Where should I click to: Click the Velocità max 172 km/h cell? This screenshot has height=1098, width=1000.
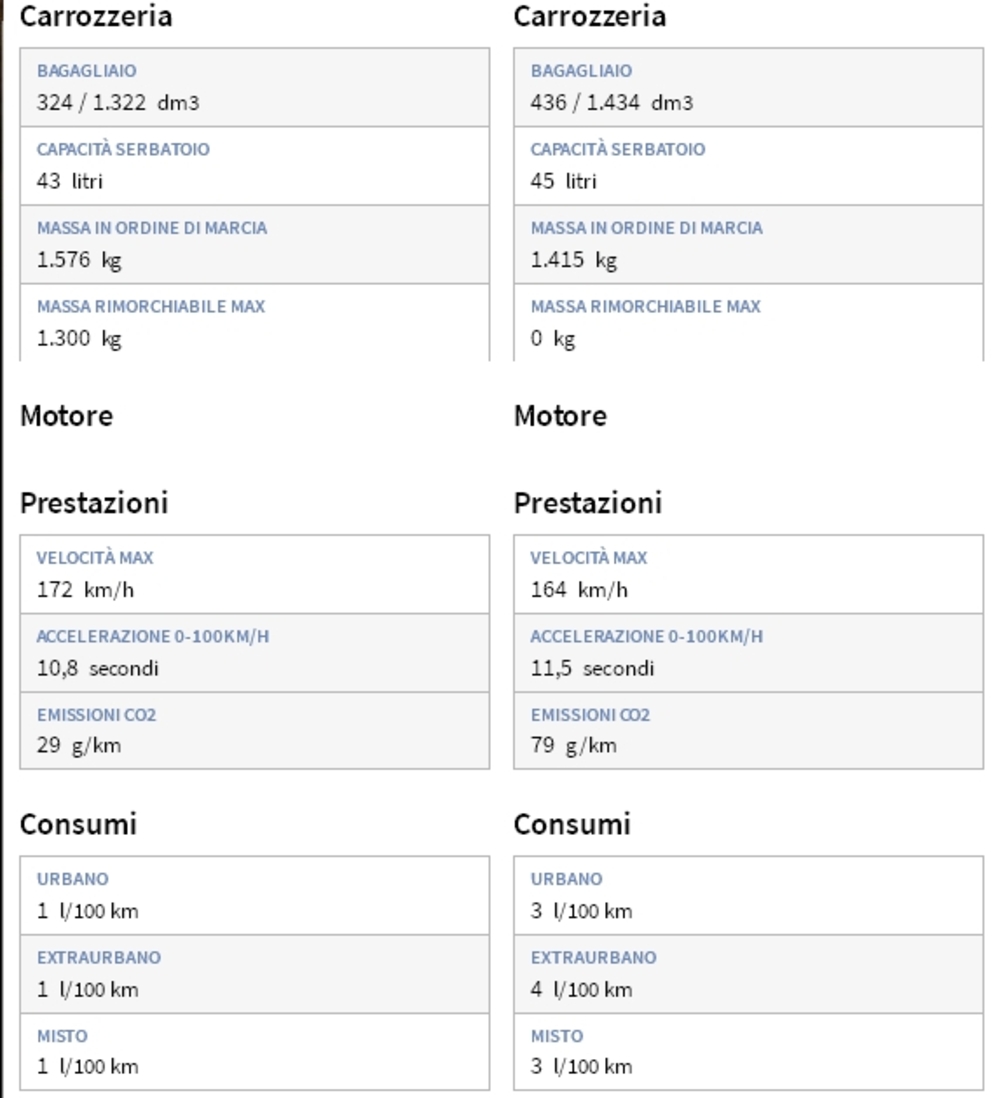(x=255, y=574)
